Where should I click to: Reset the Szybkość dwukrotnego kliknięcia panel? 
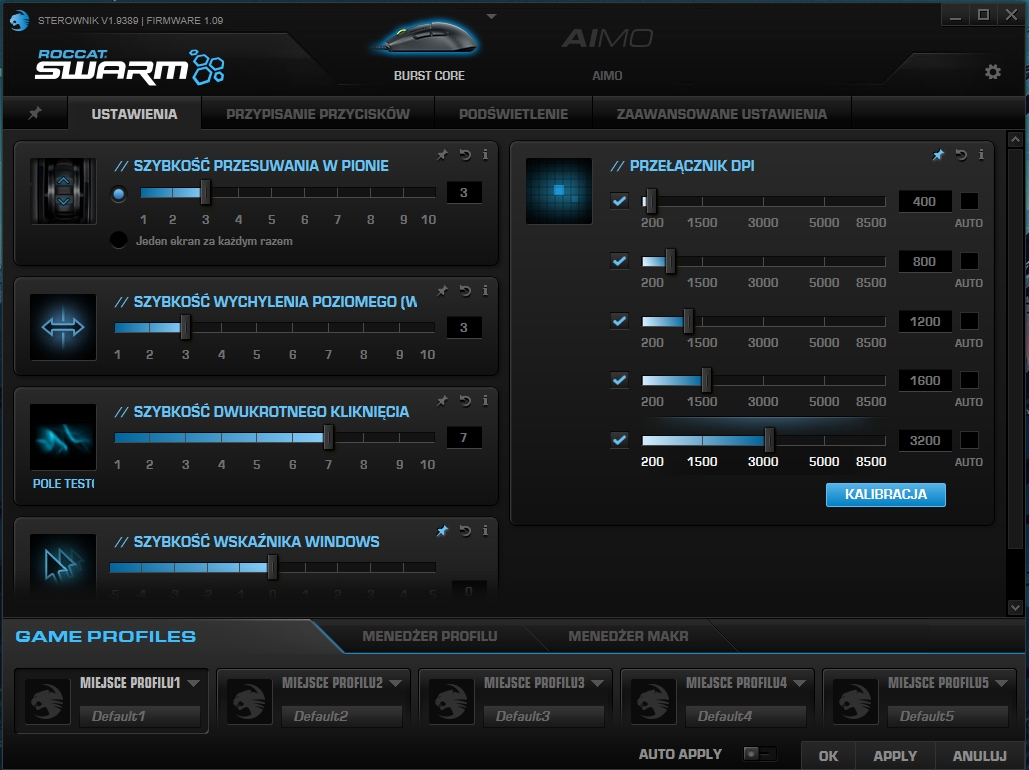(x=465, y=400)
